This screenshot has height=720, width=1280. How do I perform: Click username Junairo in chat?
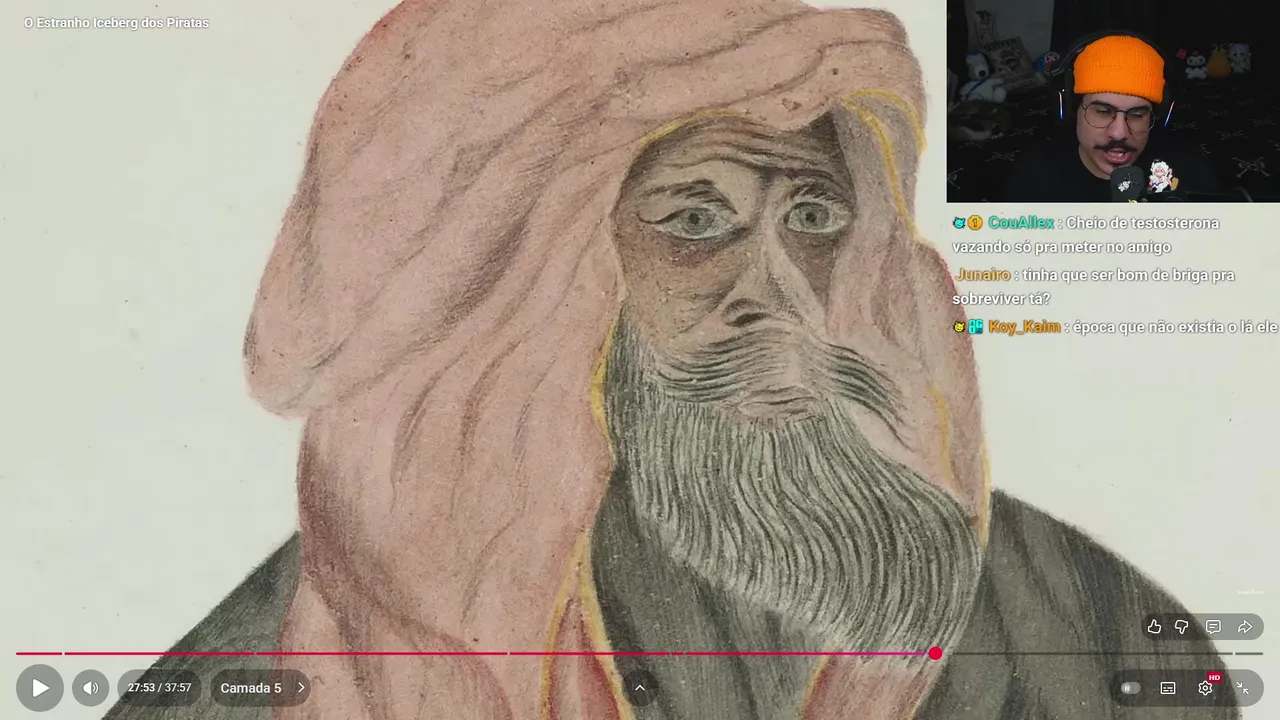click(x=982, y=275)
